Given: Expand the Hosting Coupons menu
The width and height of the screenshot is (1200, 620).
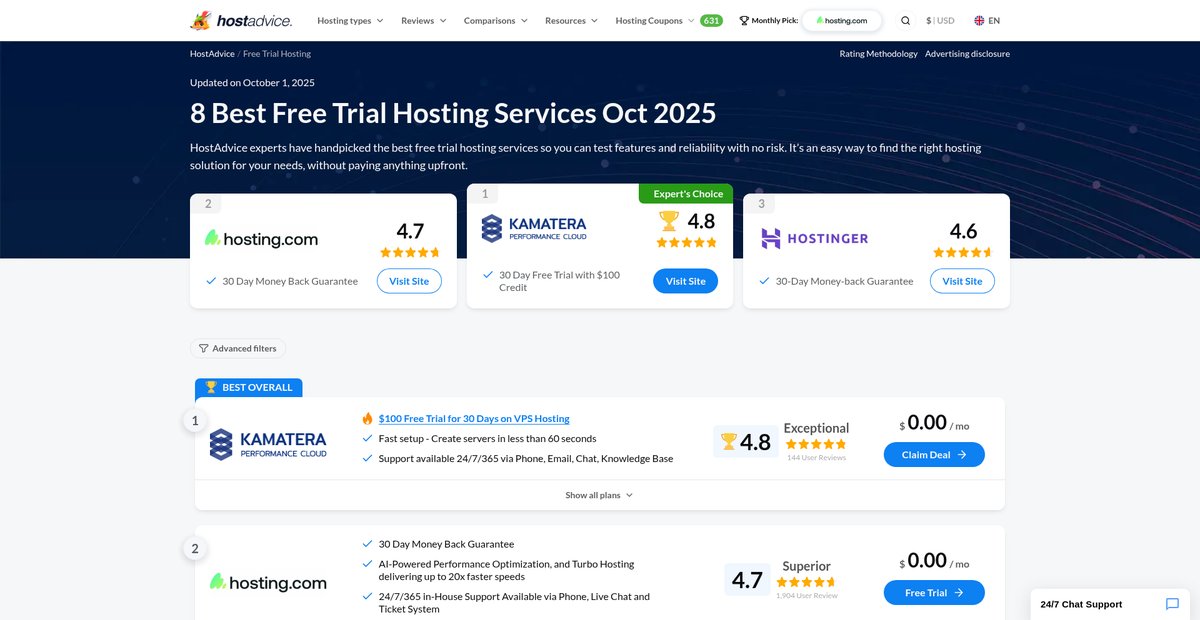Looking at the screenshot, I should (x=655, y=20).
